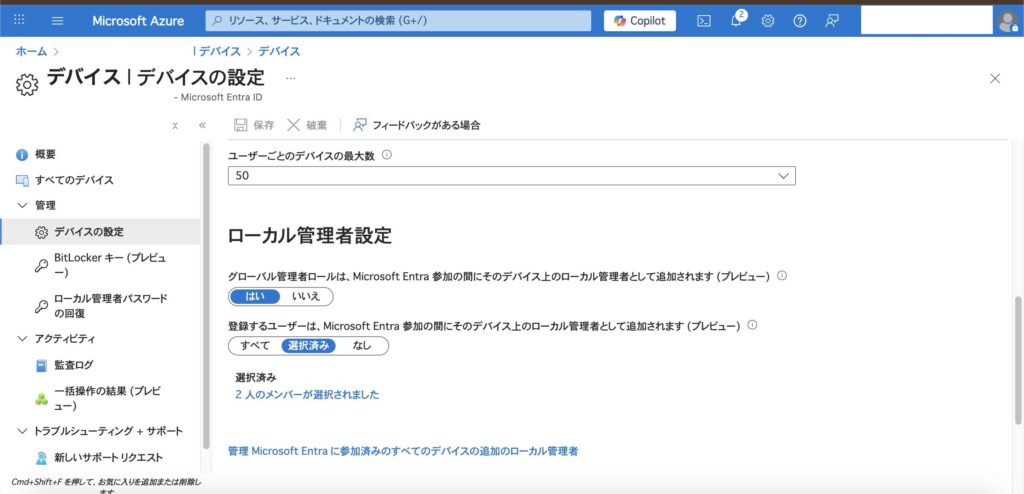Click info icon beside ユーザーごとのデバイスの最大数
The image size is (1024, 494).
[x=387, y=156]
